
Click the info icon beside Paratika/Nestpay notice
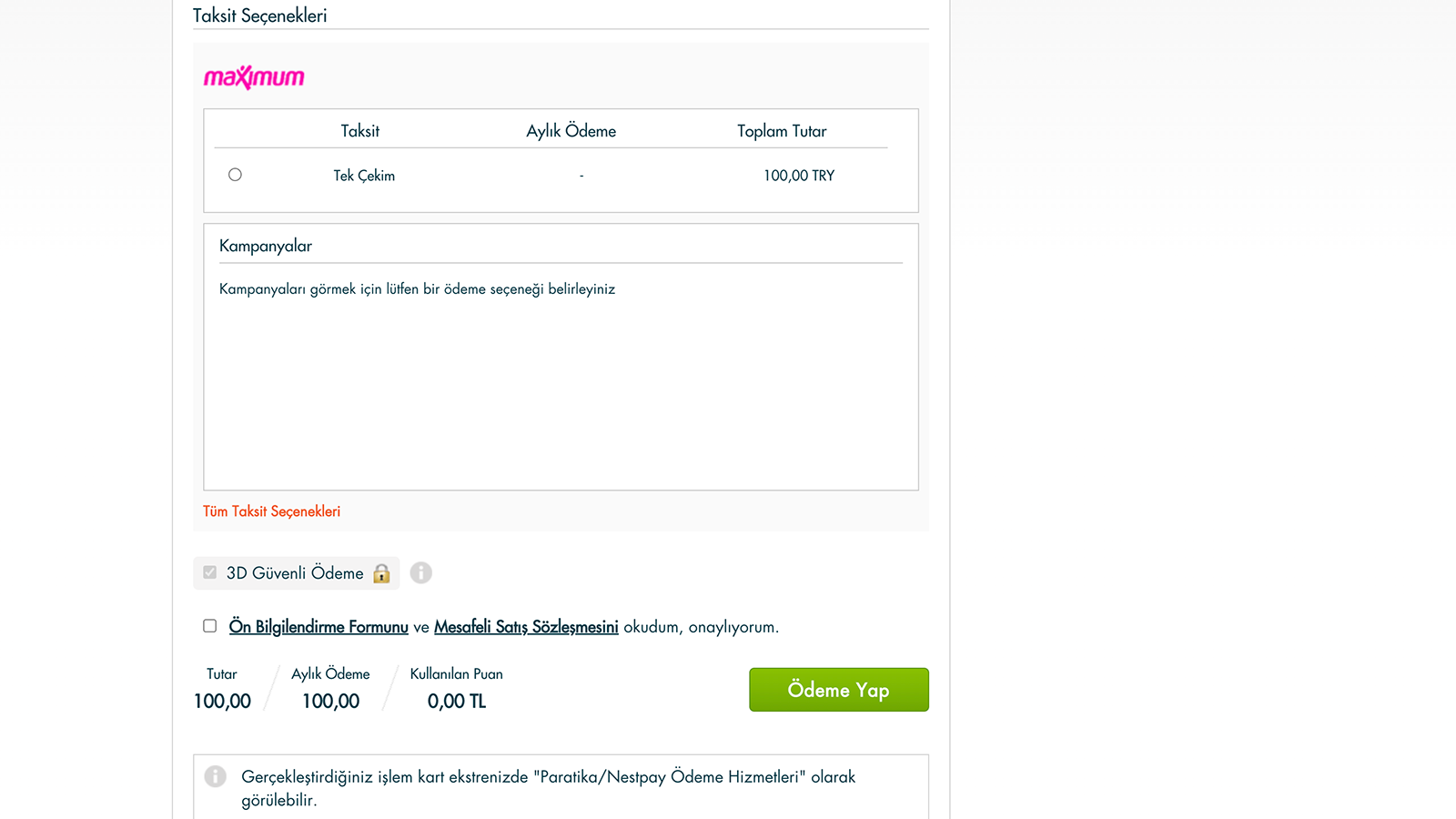215,776
